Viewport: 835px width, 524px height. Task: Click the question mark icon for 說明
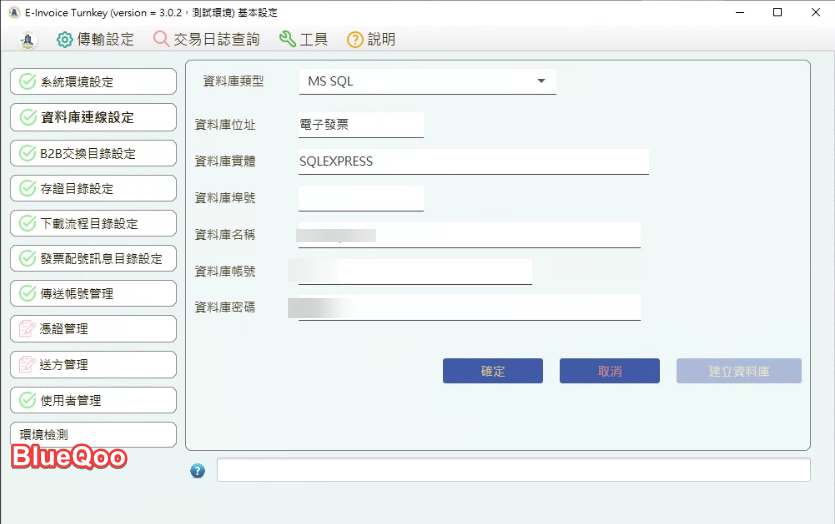click(x=355, y=39)
